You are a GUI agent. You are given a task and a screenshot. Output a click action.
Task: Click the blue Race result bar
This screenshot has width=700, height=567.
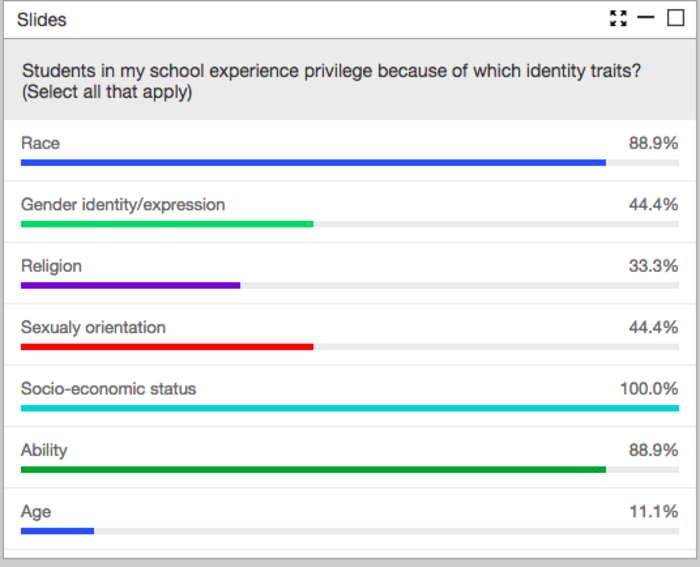coord(313,162)
